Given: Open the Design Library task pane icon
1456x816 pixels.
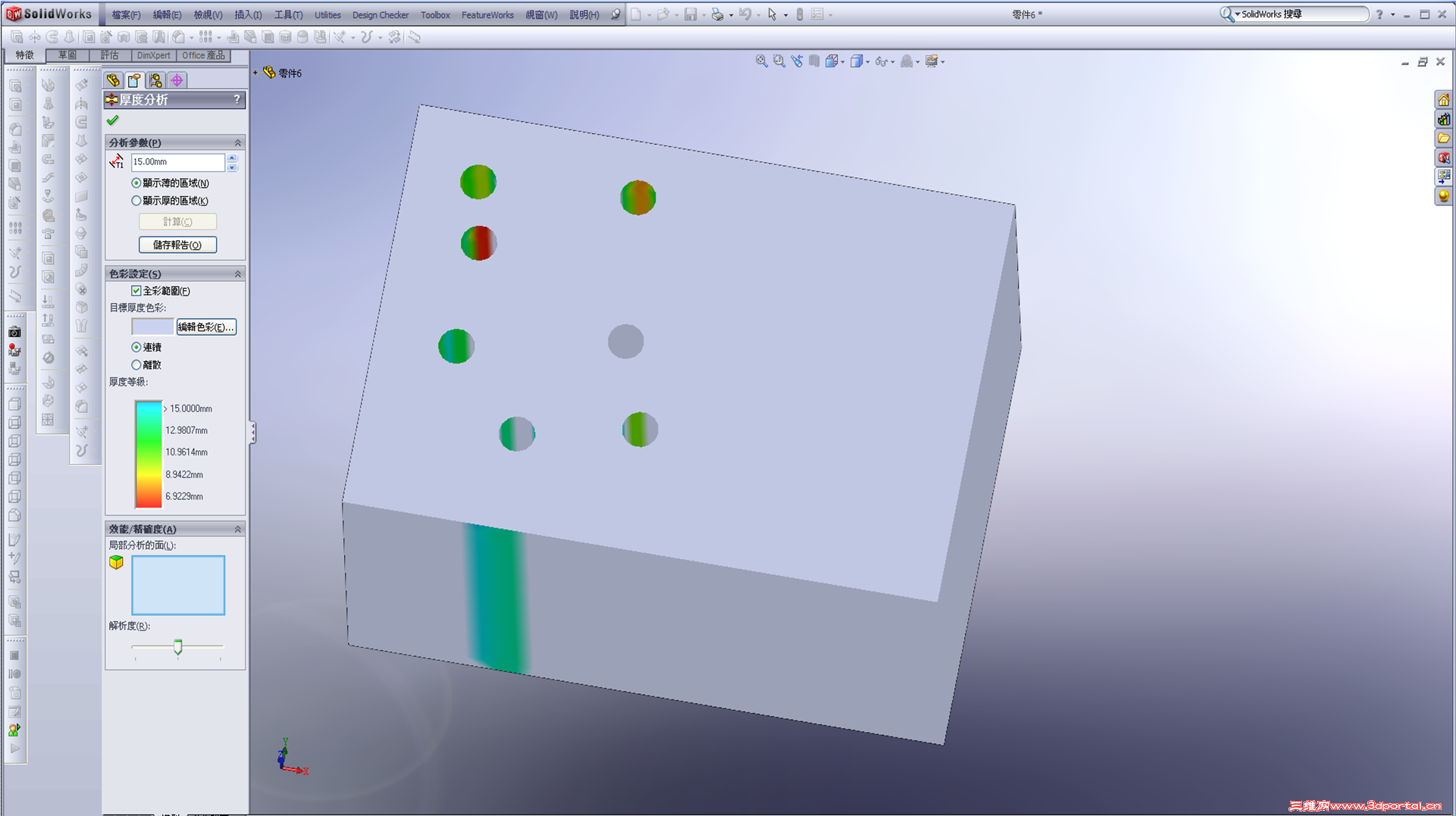Looking at the screenshot, I should click(x=1443, y=120).
